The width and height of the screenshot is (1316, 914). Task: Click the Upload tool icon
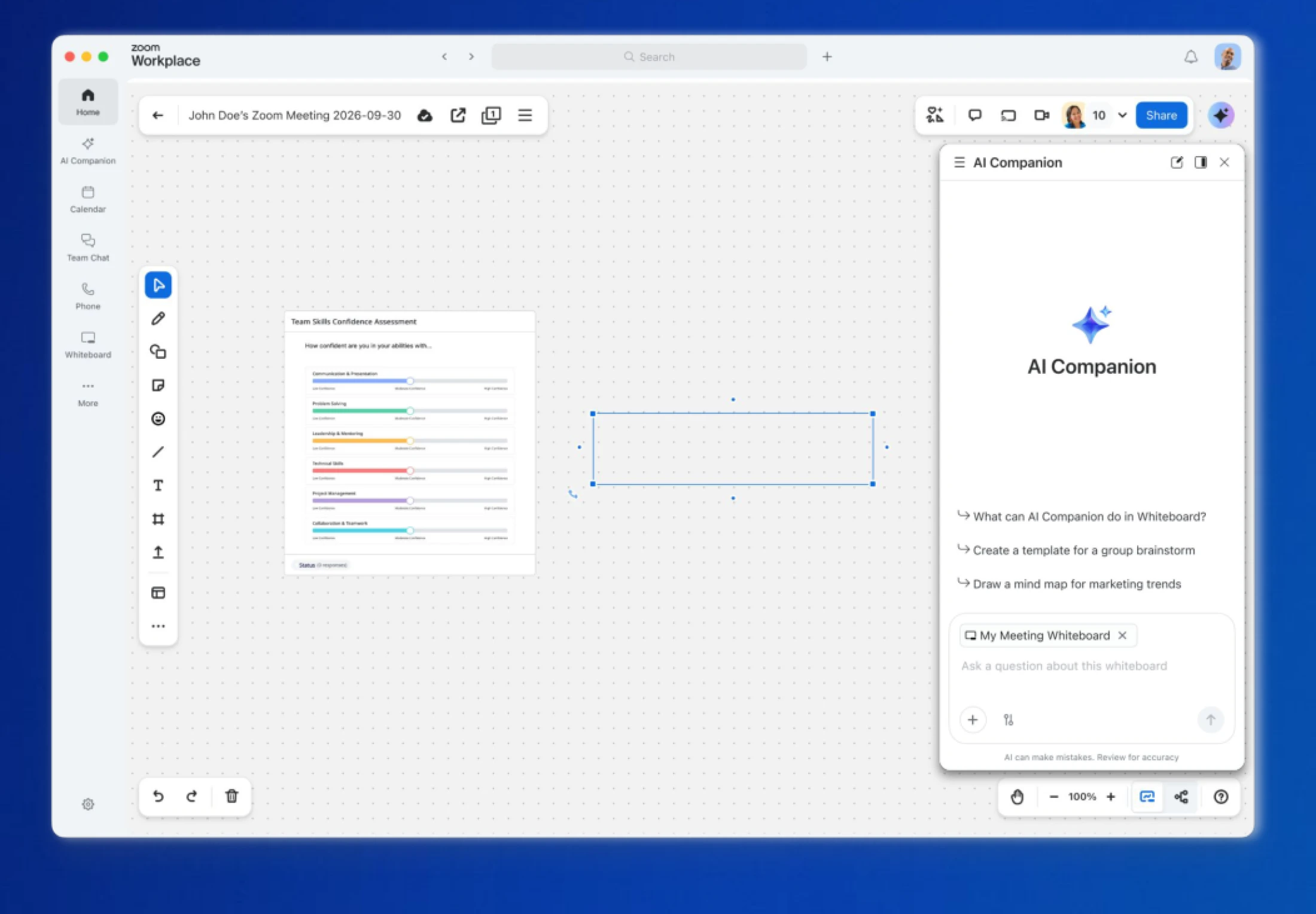point(158,552)
